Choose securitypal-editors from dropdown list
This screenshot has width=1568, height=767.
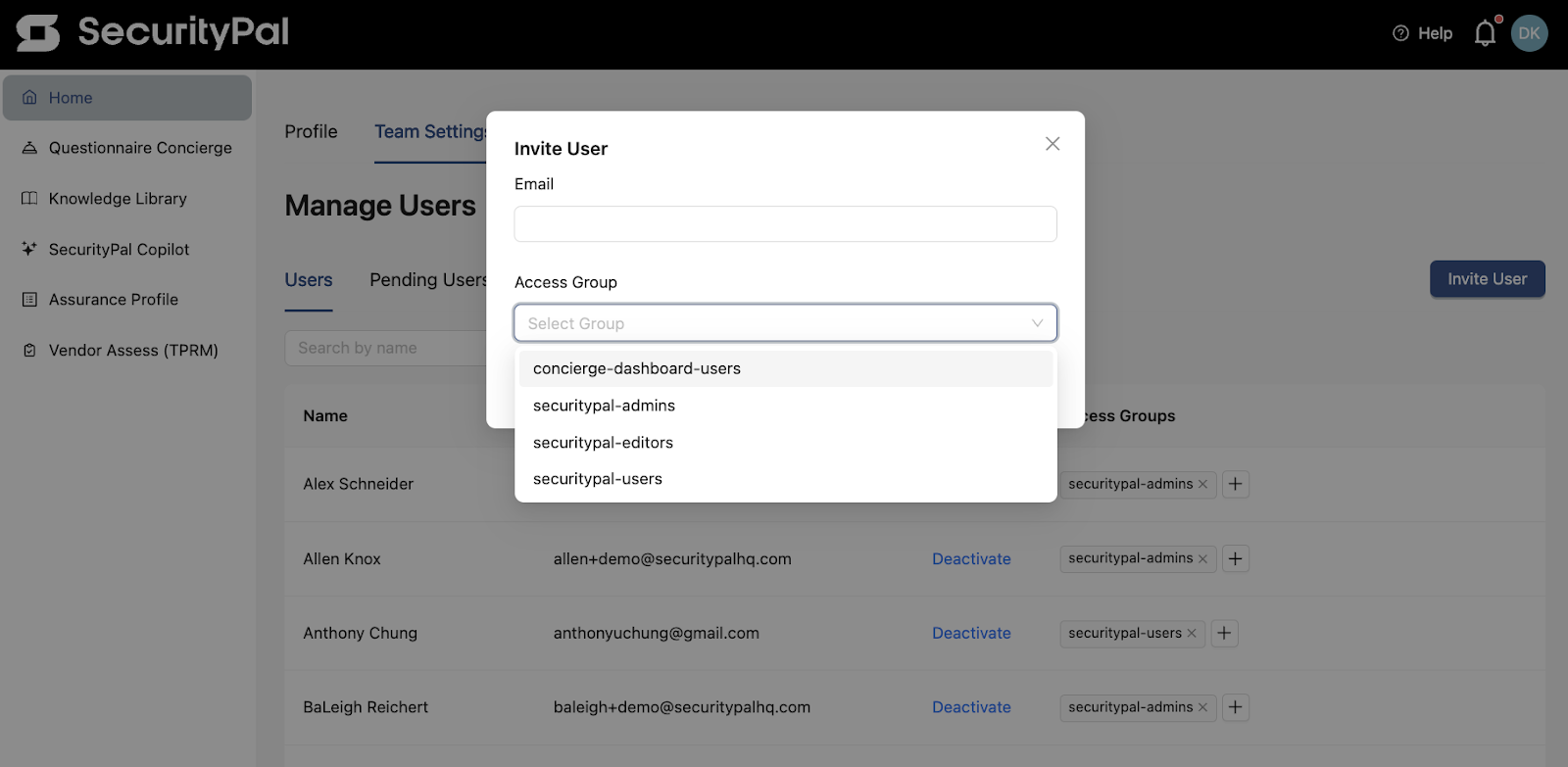click(786, 443)
